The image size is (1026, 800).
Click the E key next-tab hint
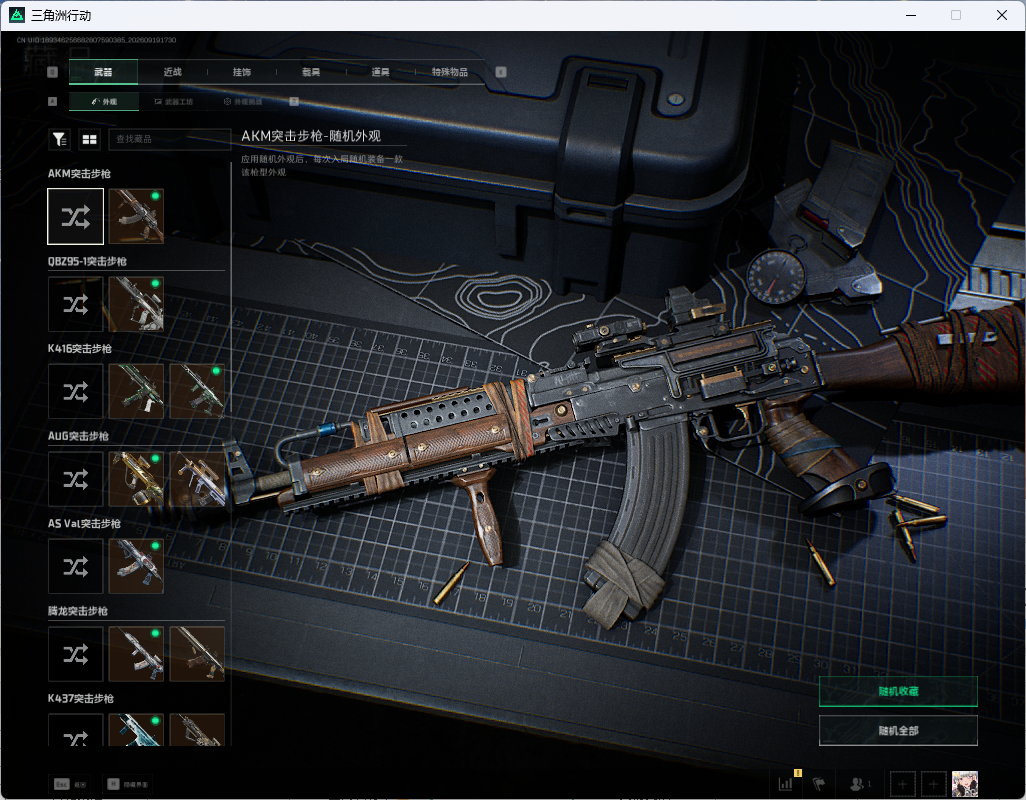click(501, 72)
